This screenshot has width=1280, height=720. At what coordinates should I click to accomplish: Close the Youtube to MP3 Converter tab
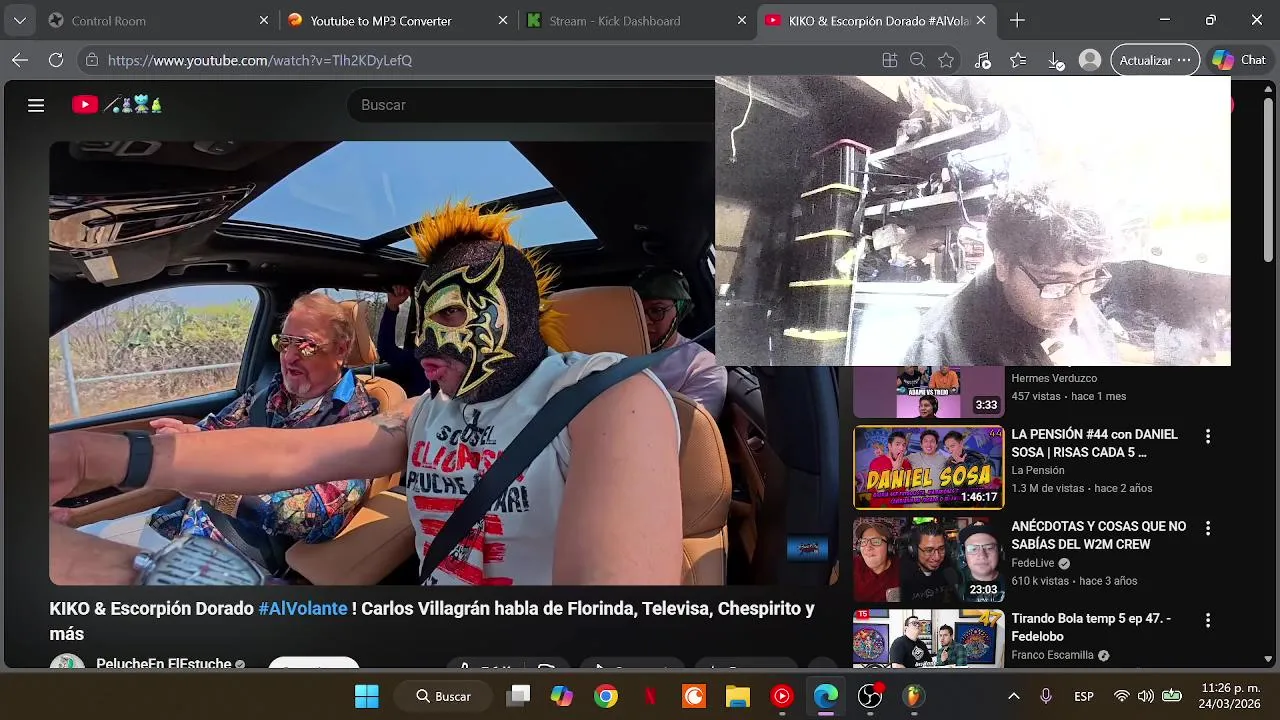point(503,20)
